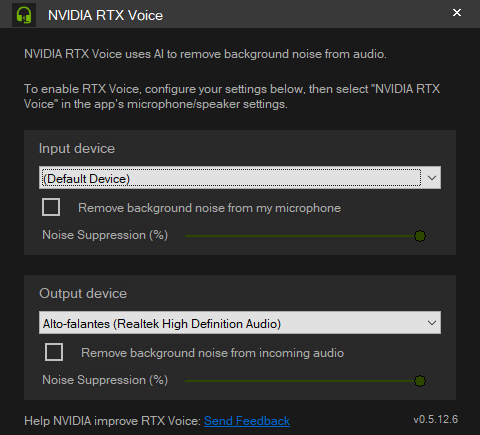480x435 pixels.
Task: Click the "Output device" section heading
Action: (83, 293)
